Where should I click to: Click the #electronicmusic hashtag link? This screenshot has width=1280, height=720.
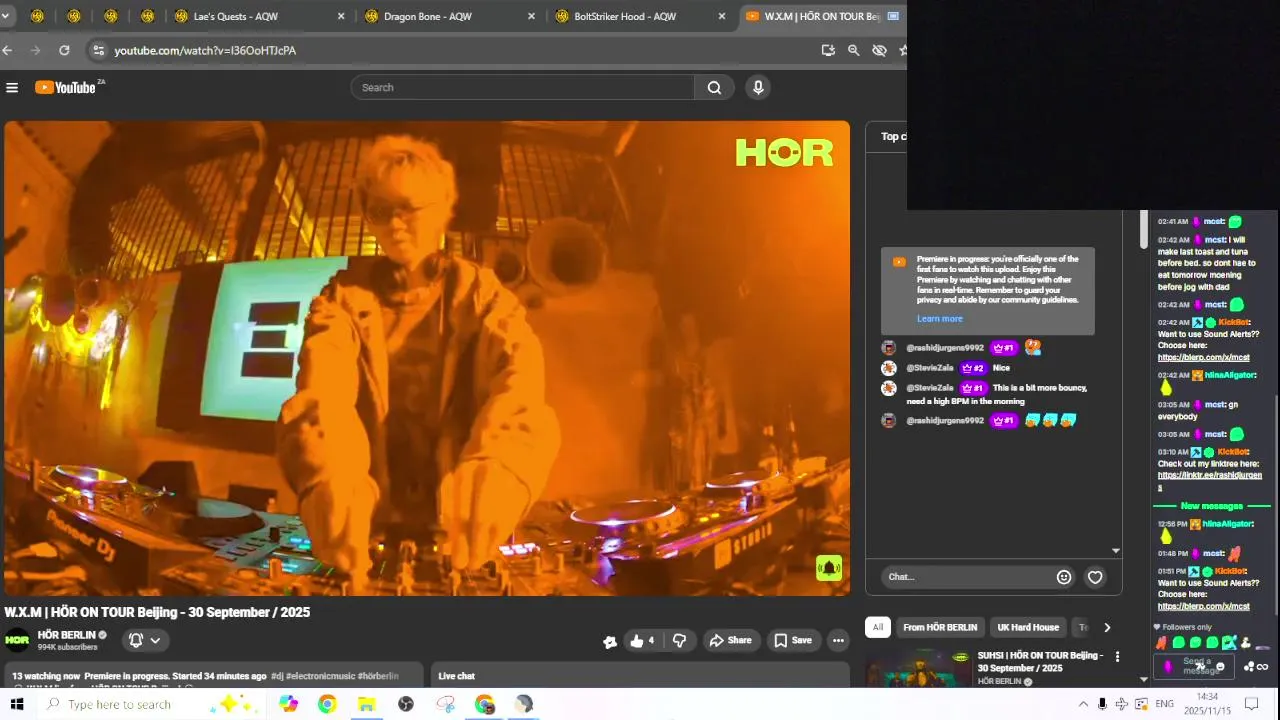click(x=320, y=676)
